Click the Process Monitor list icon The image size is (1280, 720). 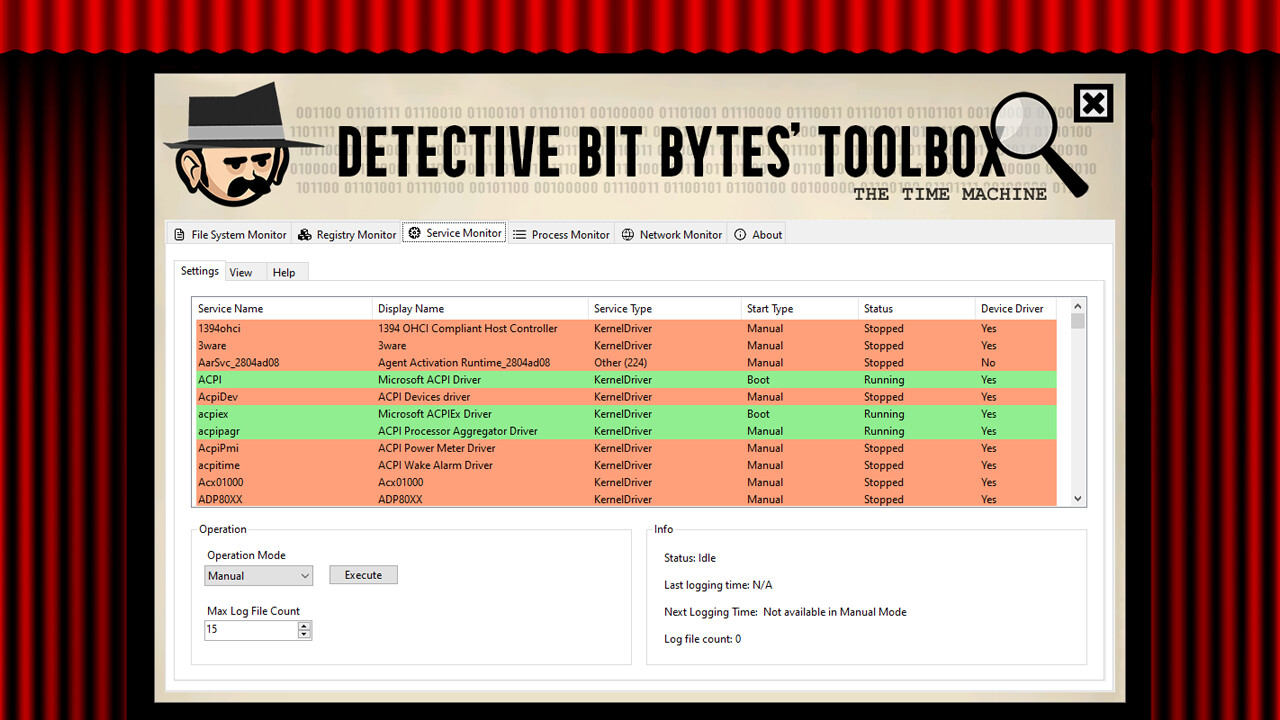[x=519, y=234]
